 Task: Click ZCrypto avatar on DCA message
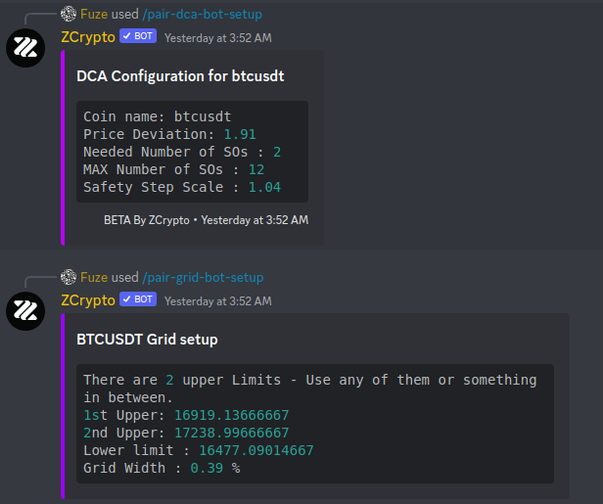click(x=25, y=48)
